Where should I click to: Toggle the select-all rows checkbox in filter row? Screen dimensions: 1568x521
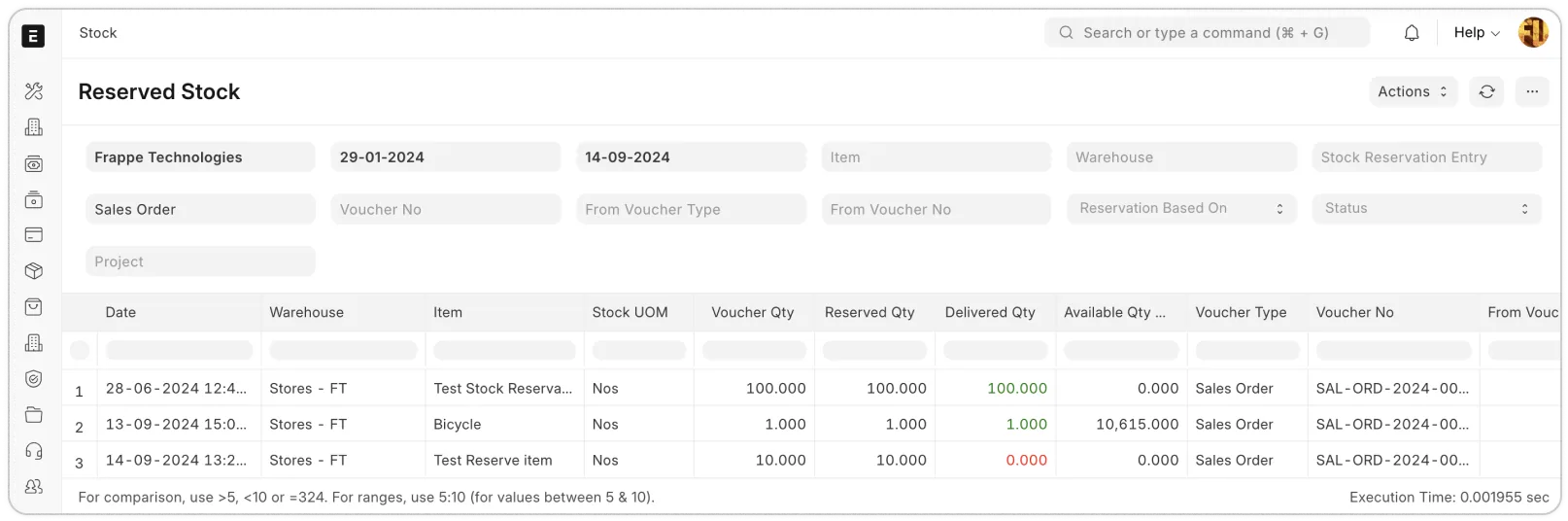(x=80, y=350)
